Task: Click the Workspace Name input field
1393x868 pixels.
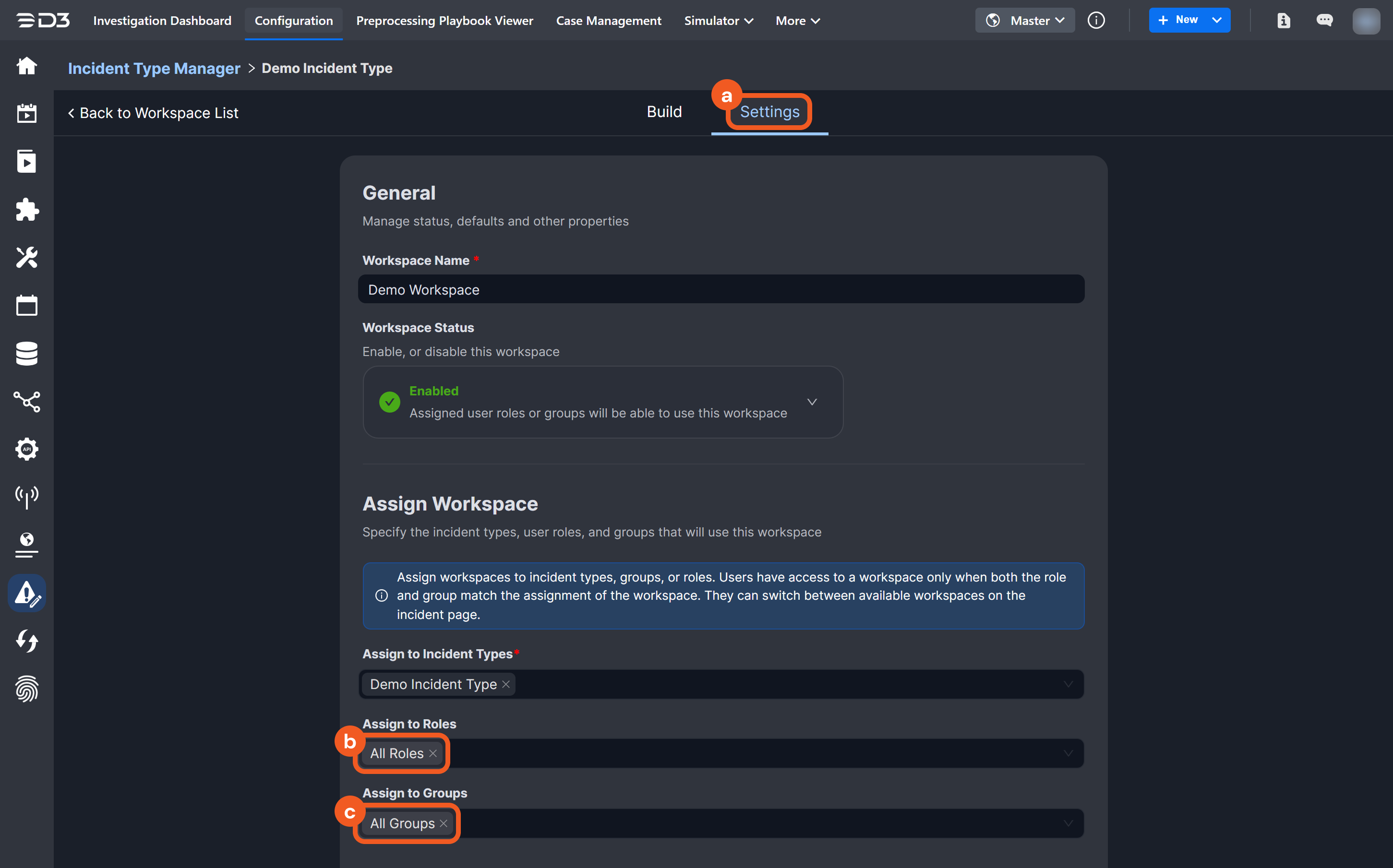Action: [x=721, y=289]
